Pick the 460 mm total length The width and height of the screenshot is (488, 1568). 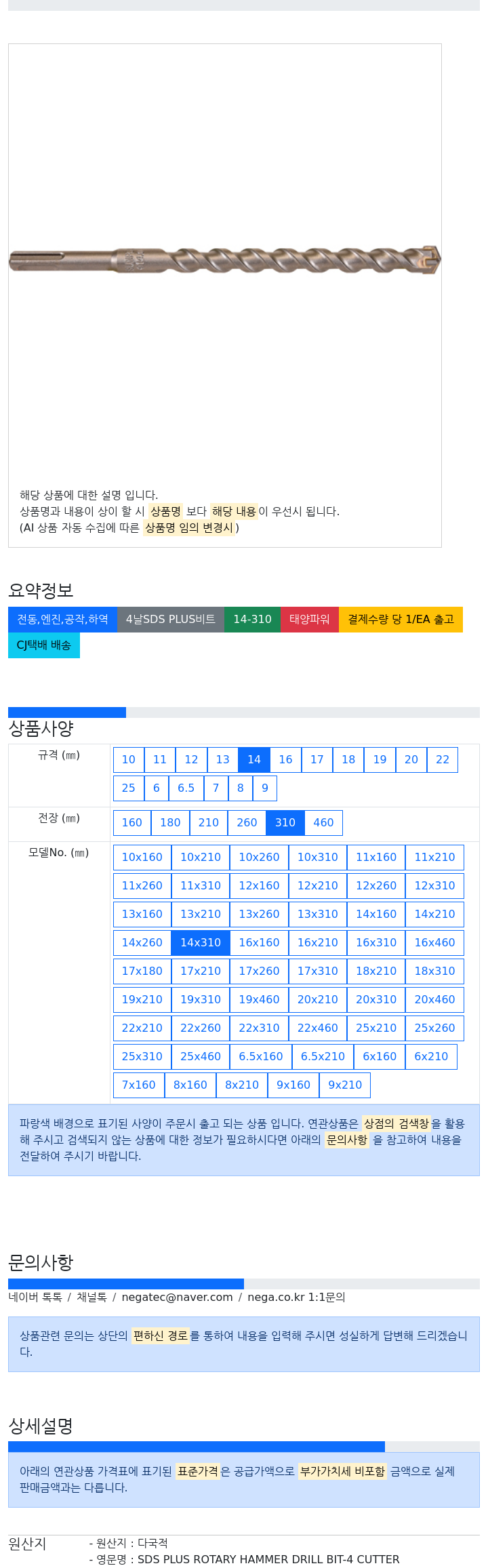point(323,822)
